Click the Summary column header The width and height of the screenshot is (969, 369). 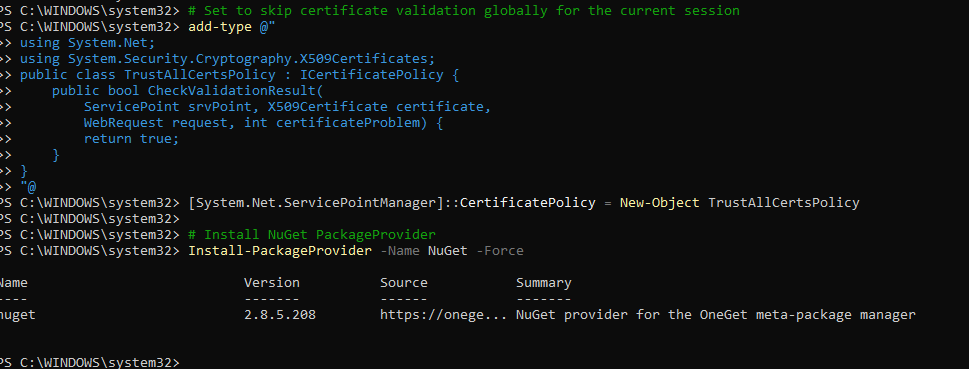click(x=544, y=283)
